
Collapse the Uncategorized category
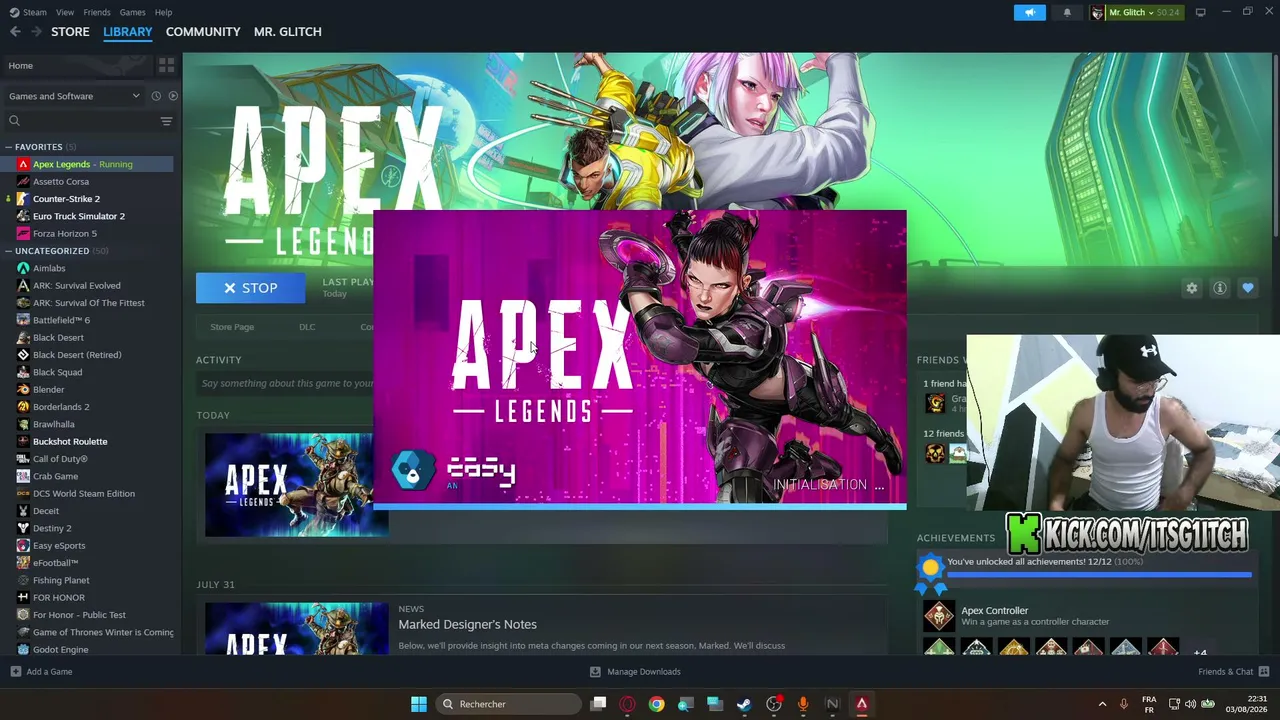pos(8,251)
